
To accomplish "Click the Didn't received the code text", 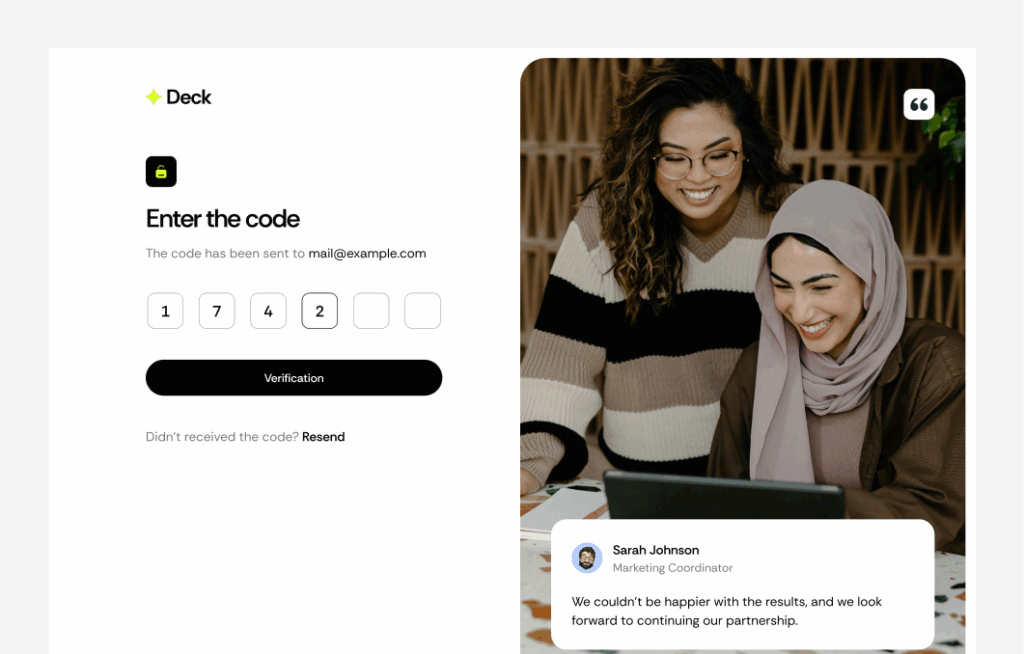I will click(222, 436).
